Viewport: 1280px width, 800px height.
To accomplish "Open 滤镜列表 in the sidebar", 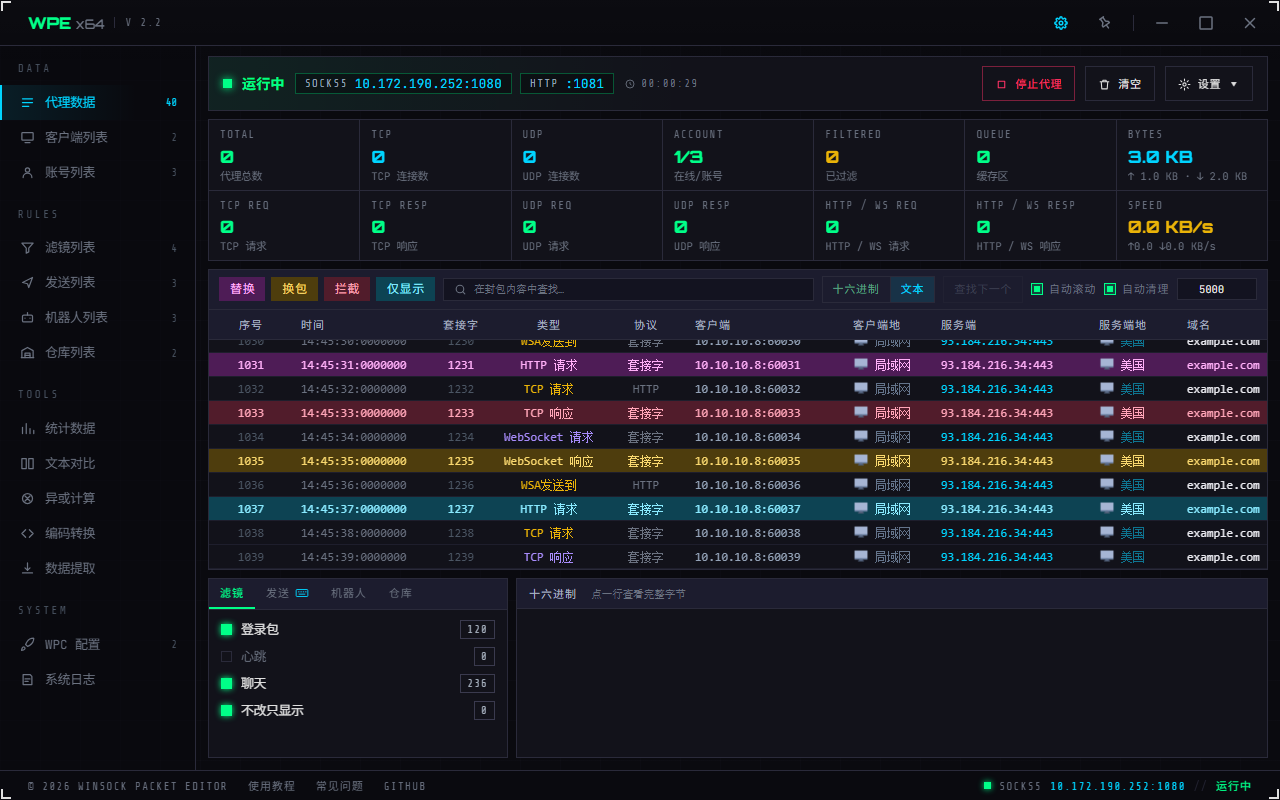I will click(97, 247).
